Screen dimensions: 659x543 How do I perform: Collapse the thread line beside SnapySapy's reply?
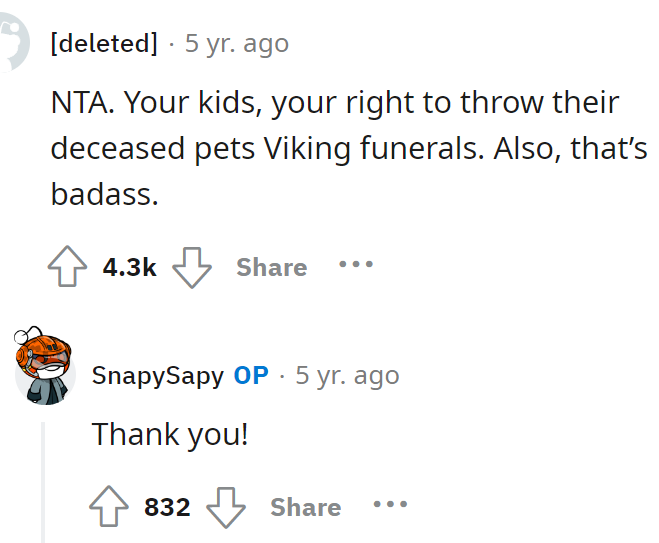point(43,480)
